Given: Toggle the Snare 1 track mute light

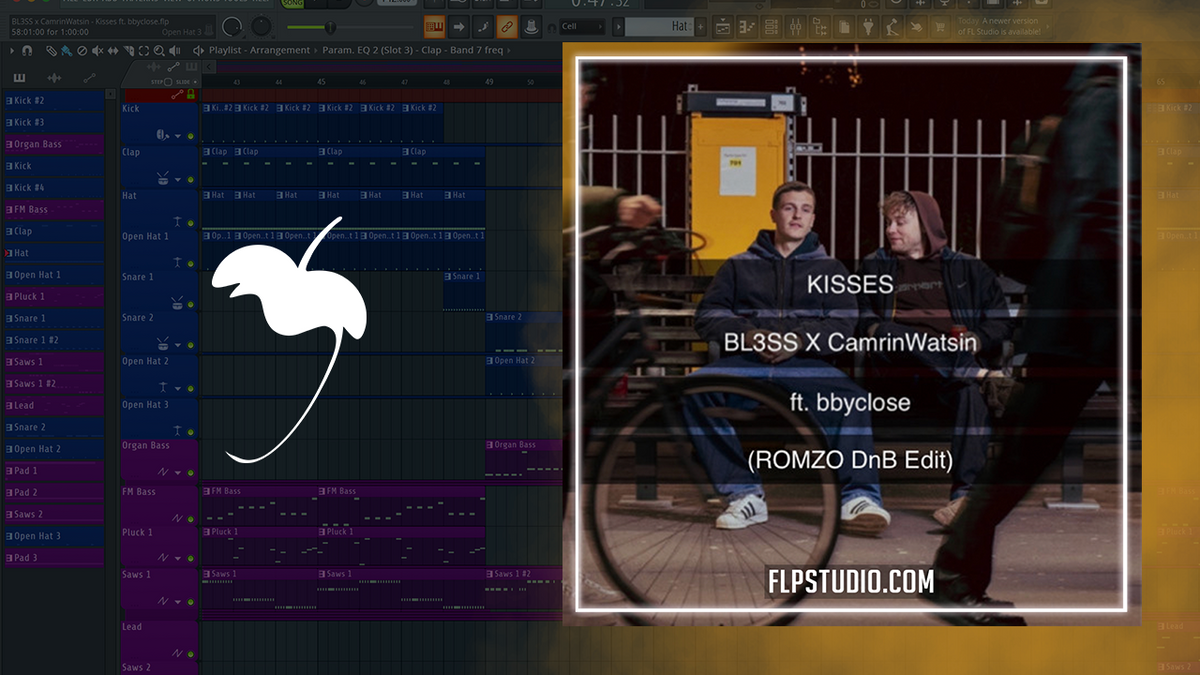Looking at the screenshot, I should 190,304.
